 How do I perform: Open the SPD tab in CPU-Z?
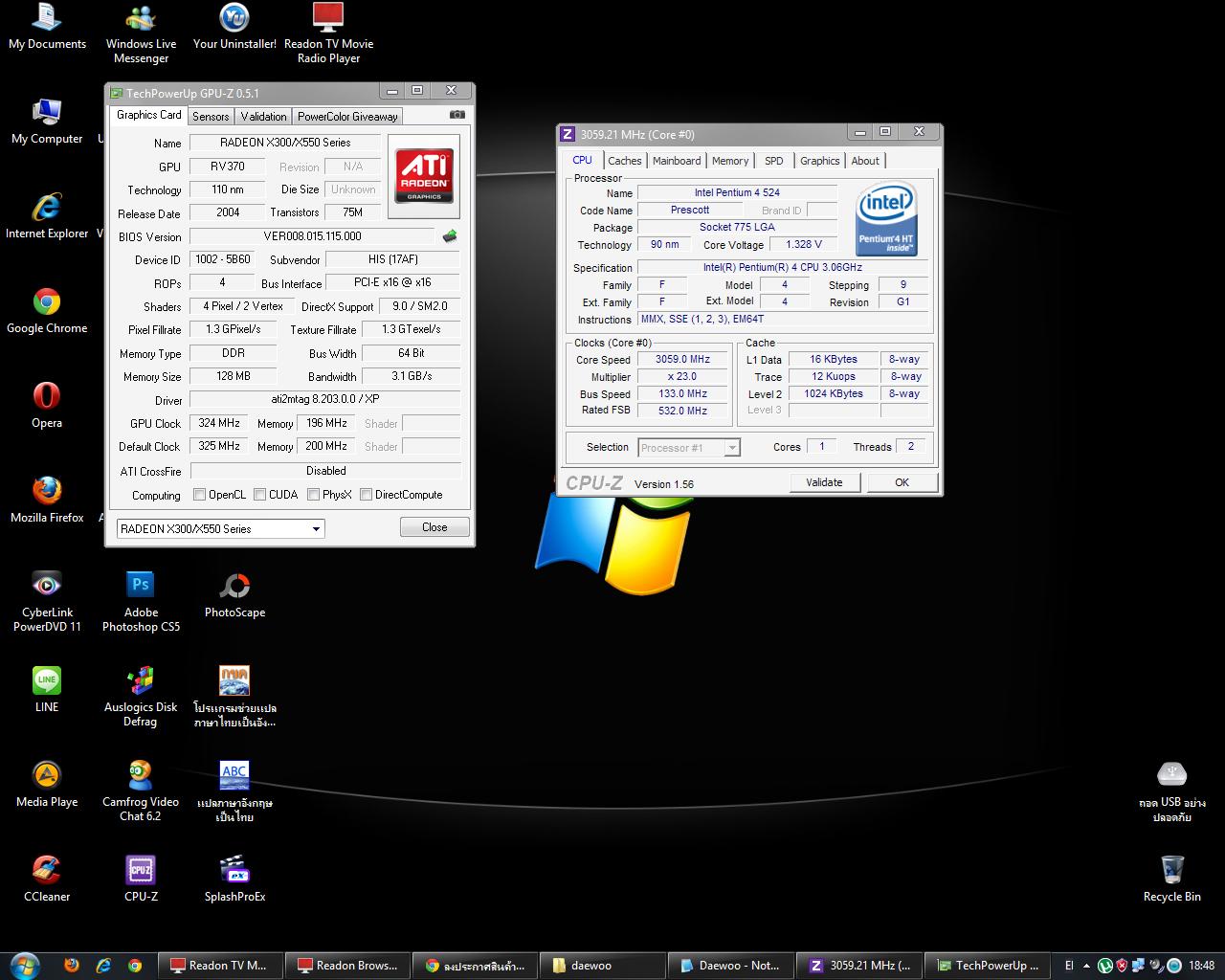(774, 161)
